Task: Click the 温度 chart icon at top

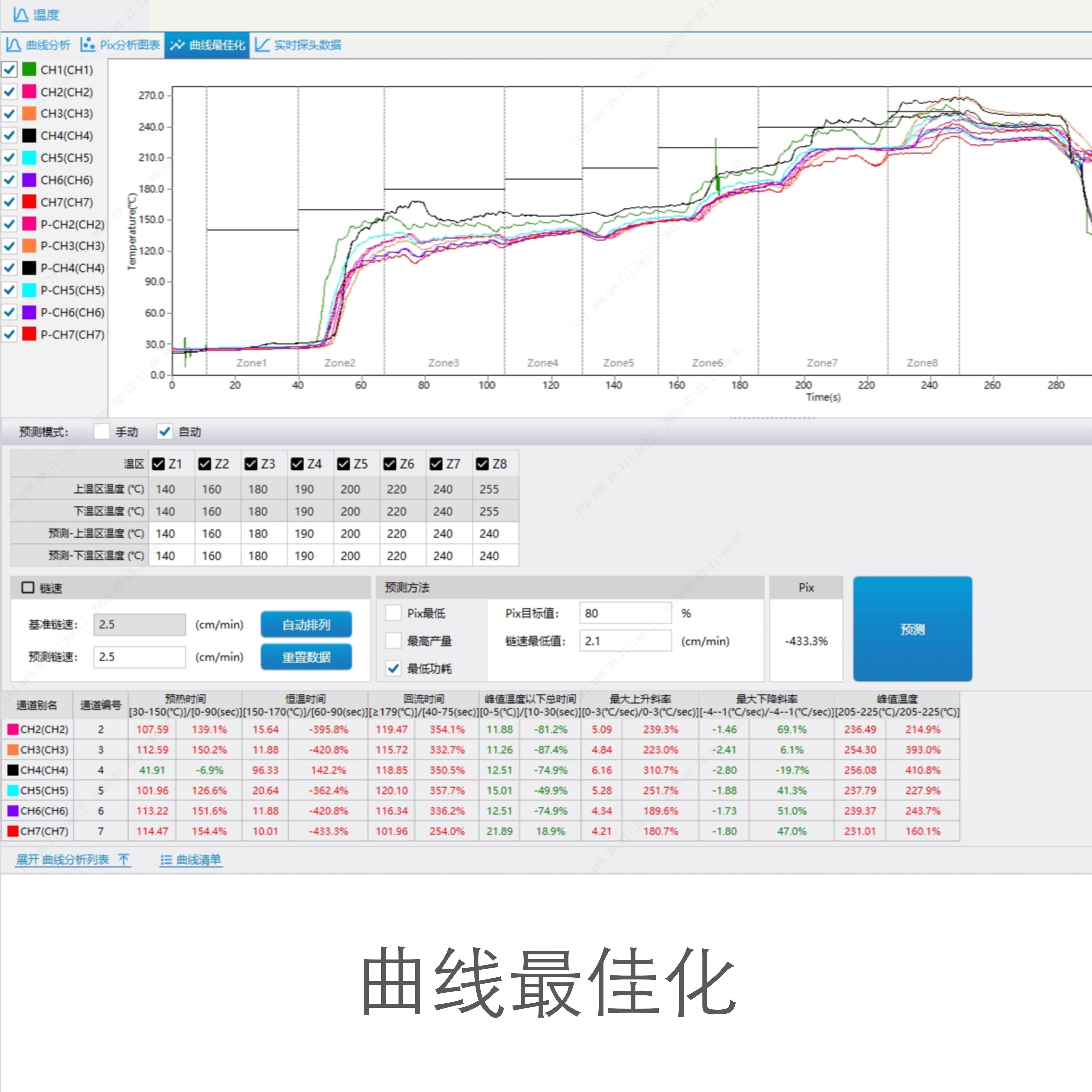Action: click(20, 15)
